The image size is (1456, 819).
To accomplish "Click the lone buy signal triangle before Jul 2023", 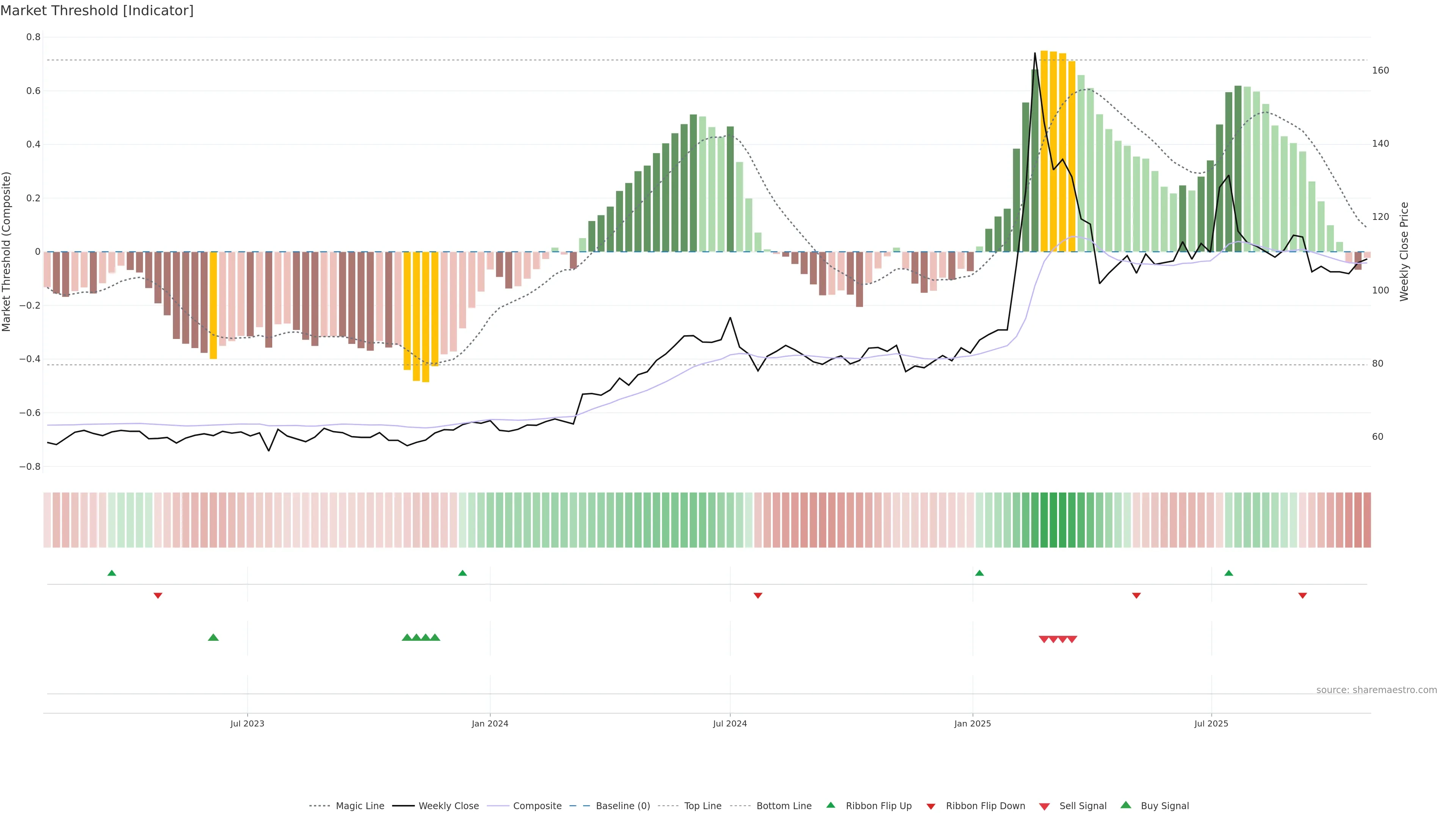I will pyautogui.click(x=213, y=637).
